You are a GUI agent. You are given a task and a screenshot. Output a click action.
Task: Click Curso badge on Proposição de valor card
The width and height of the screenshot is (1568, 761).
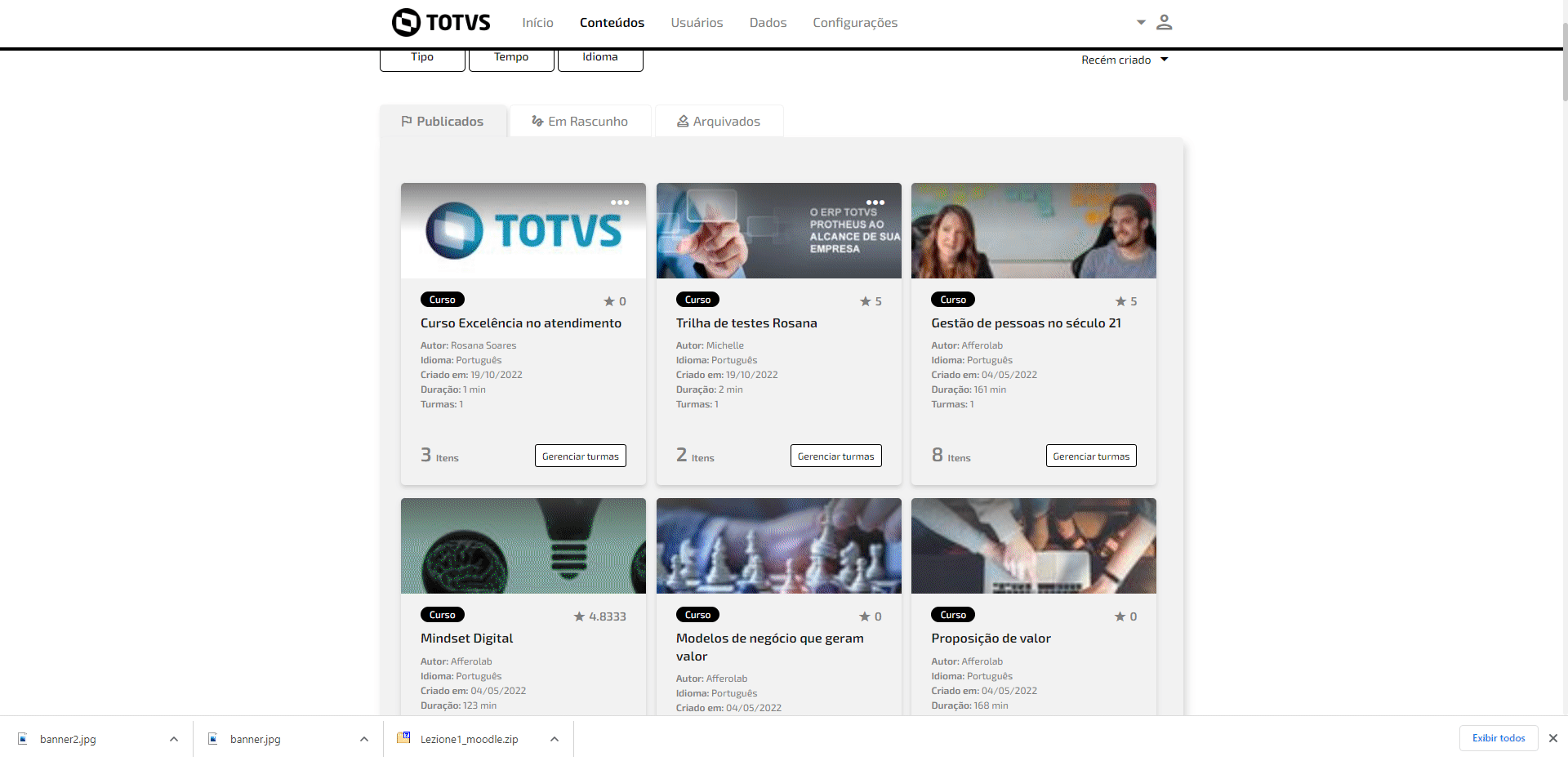click(953, 615)
